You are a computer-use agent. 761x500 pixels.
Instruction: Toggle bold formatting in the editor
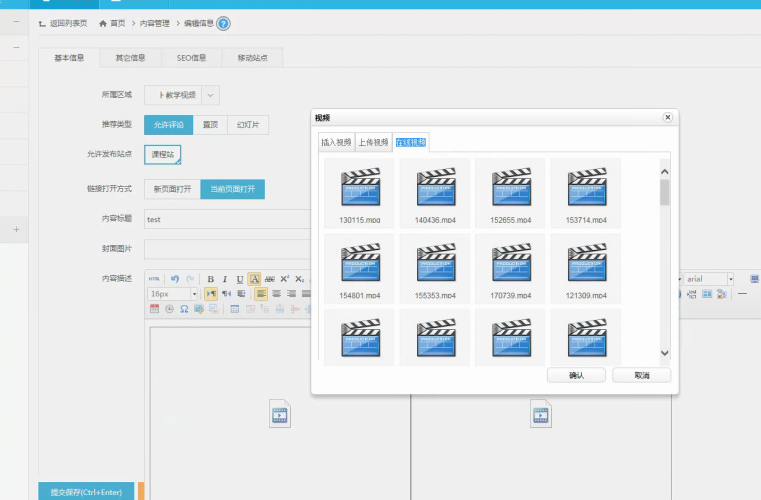pos(210,279)
